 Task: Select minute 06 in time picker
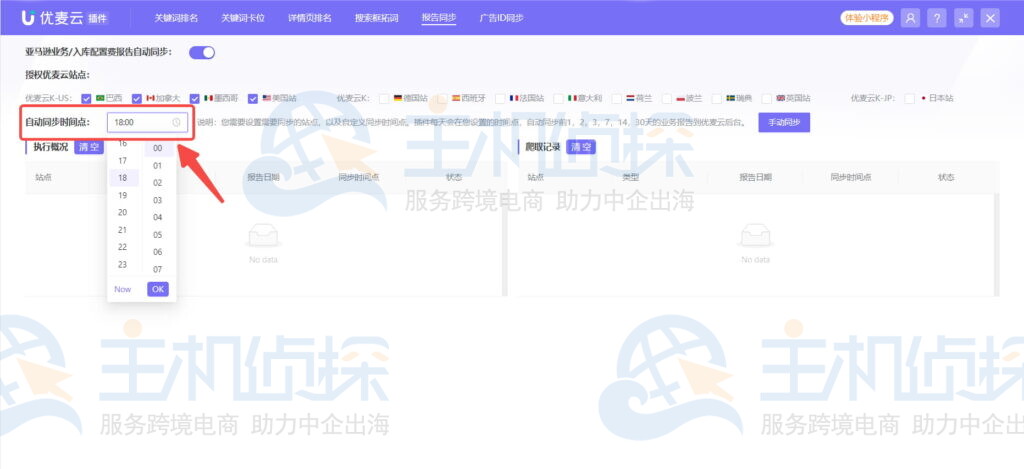[158, 252]
